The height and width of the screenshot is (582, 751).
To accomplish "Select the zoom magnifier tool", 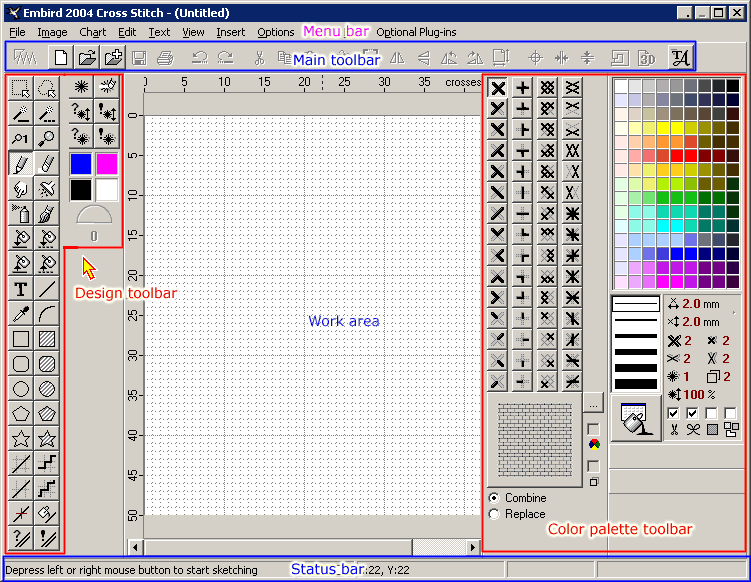I will tap(46, 138).
